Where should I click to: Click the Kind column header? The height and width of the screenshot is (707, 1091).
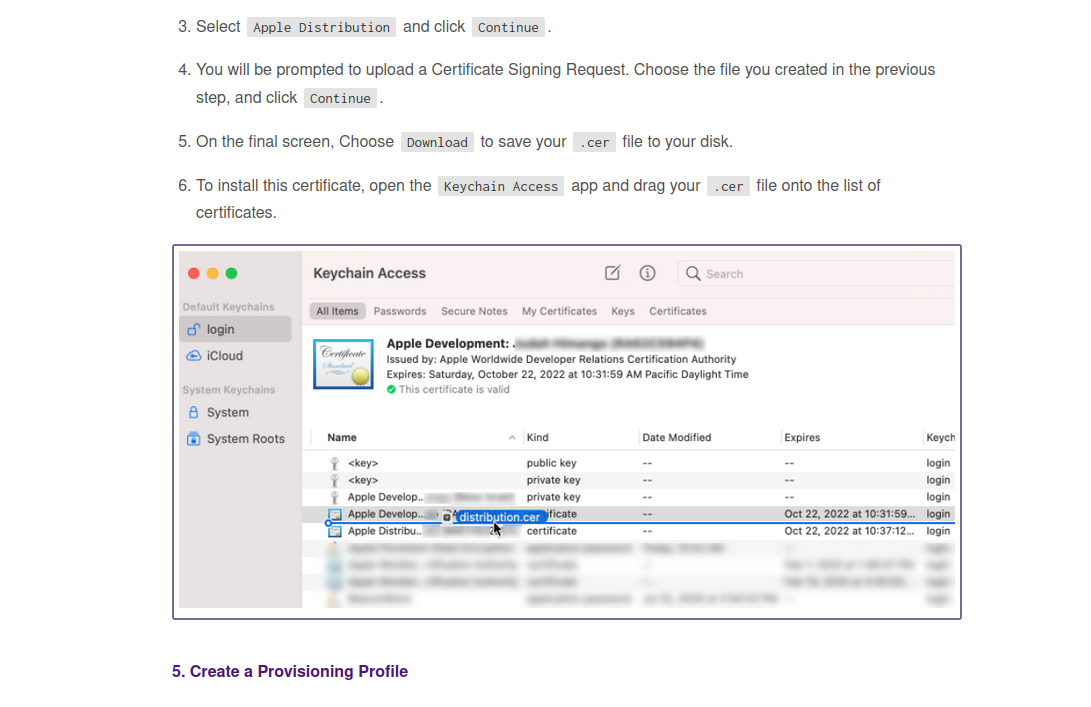(x=537, y=437)
